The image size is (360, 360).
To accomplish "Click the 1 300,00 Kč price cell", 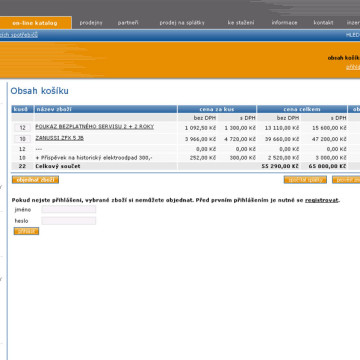I will [x=240, y=128].
